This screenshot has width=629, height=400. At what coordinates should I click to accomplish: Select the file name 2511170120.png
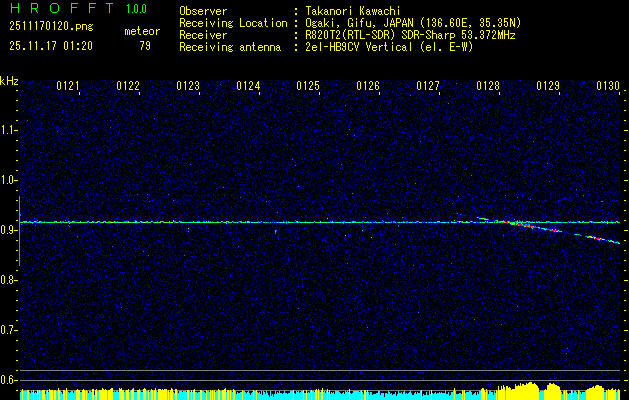point(51,27)
